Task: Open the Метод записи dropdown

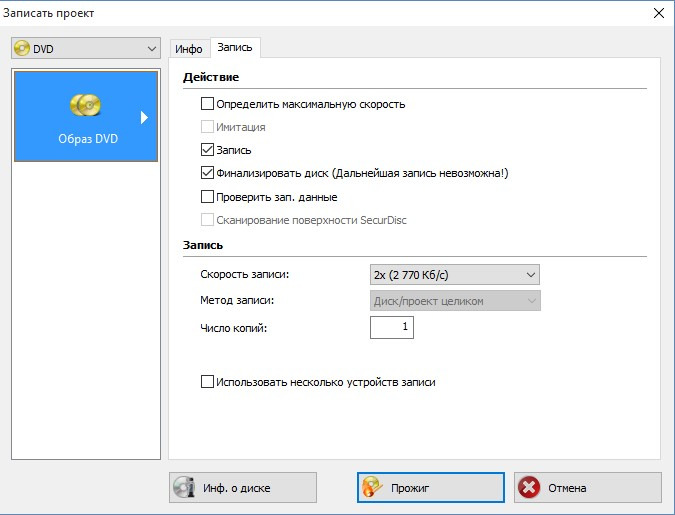Action: coord(455,301)
